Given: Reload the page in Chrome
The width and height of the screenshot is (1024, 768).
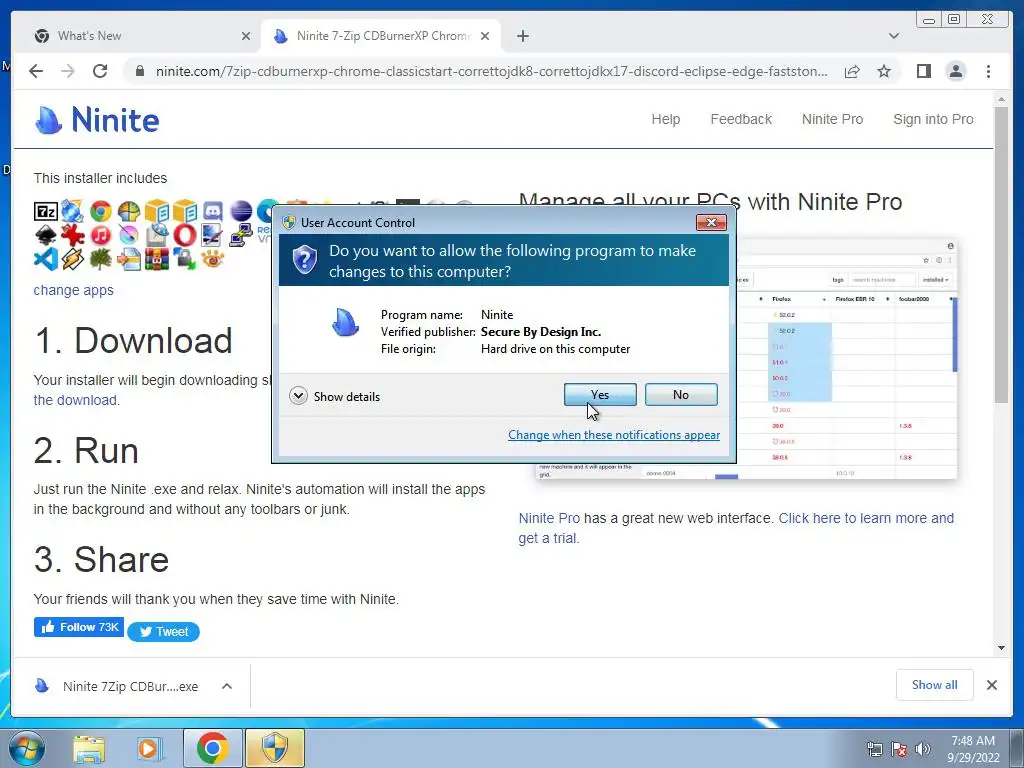Looking at the screenshot, I should coord(100,71).
